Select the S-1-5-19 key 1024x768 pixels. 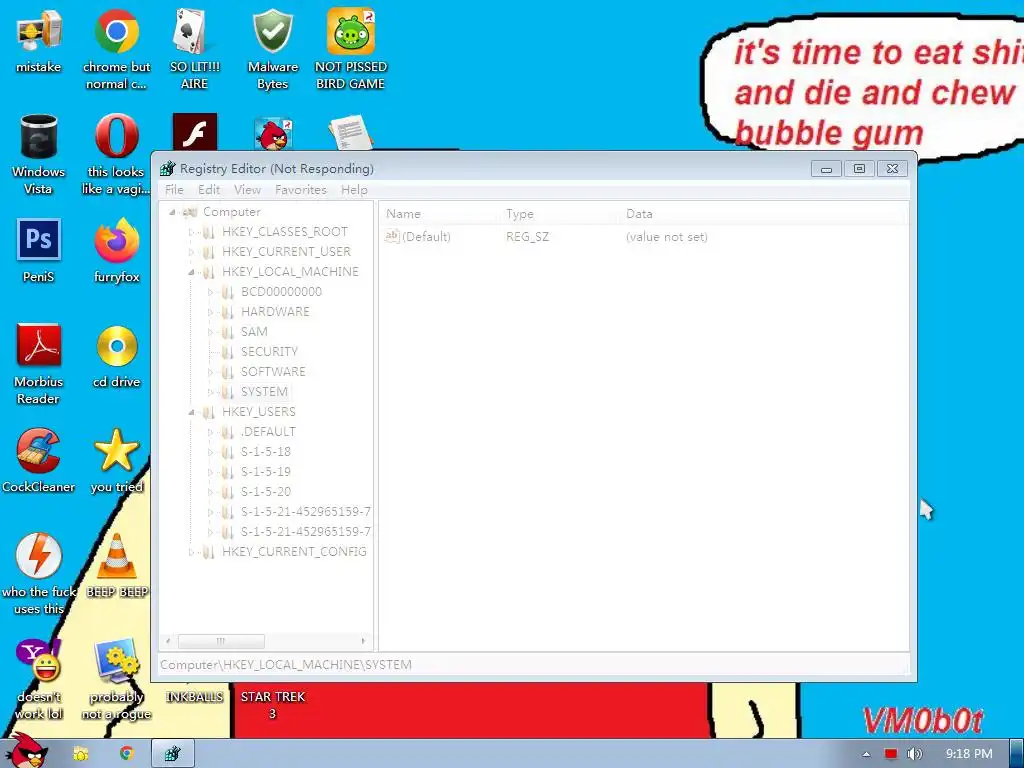266,472
